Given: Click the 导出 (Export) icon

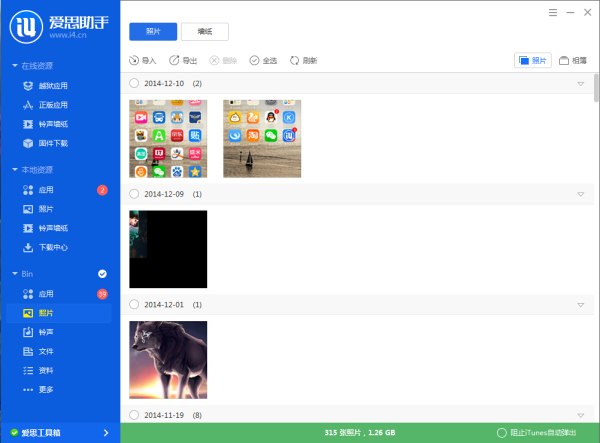Looking at the screenshot, I should coord(175,61).
